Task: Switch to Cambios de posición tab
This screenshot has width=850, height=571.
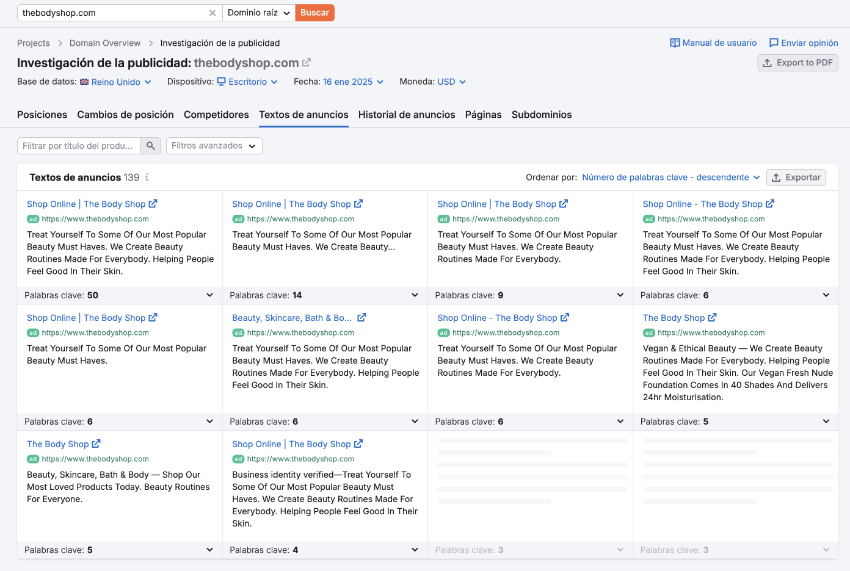Action: pyautogui.click(x=125, y=115)
